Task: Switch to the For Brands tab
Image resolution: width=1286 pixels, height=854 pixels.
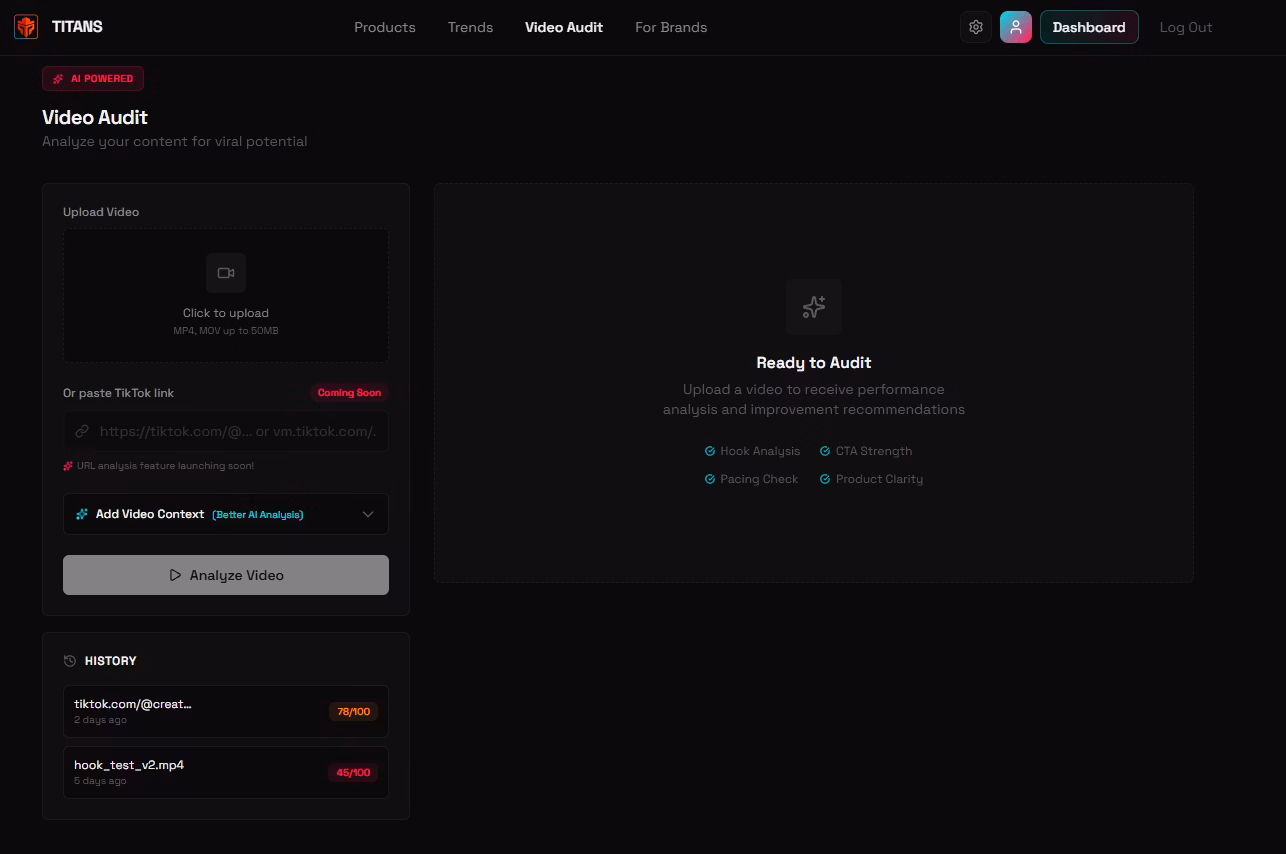Action: click(x=670, y=27)
